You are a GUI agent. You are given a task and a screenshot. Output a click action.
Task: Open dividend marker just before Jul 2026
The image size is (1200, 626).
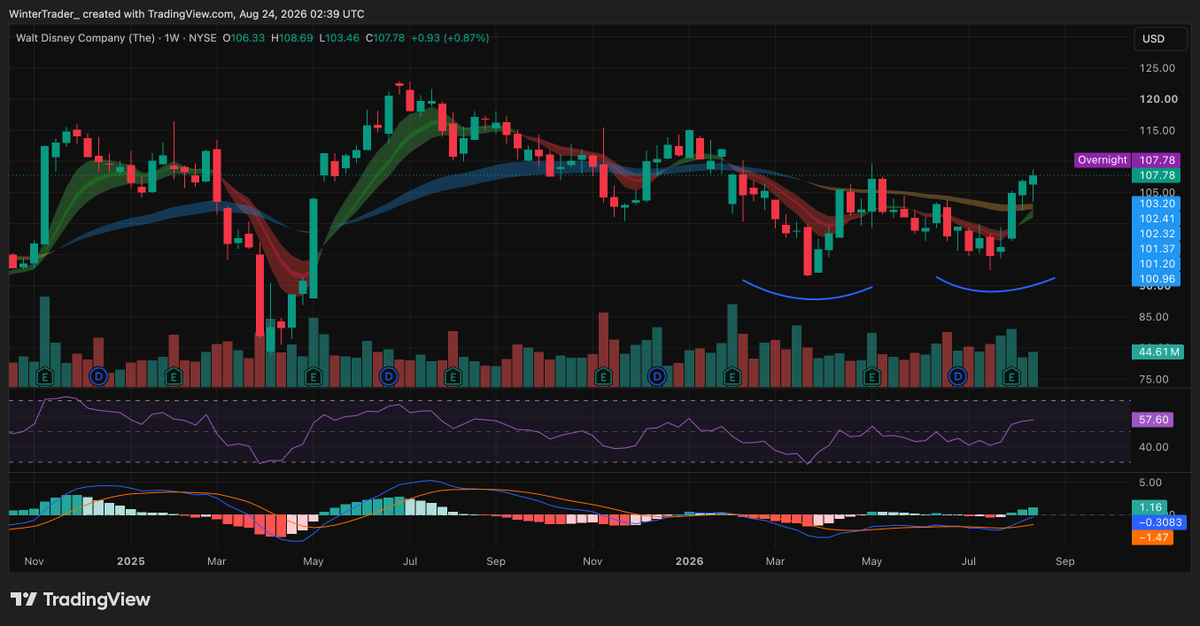click(957, 376)
